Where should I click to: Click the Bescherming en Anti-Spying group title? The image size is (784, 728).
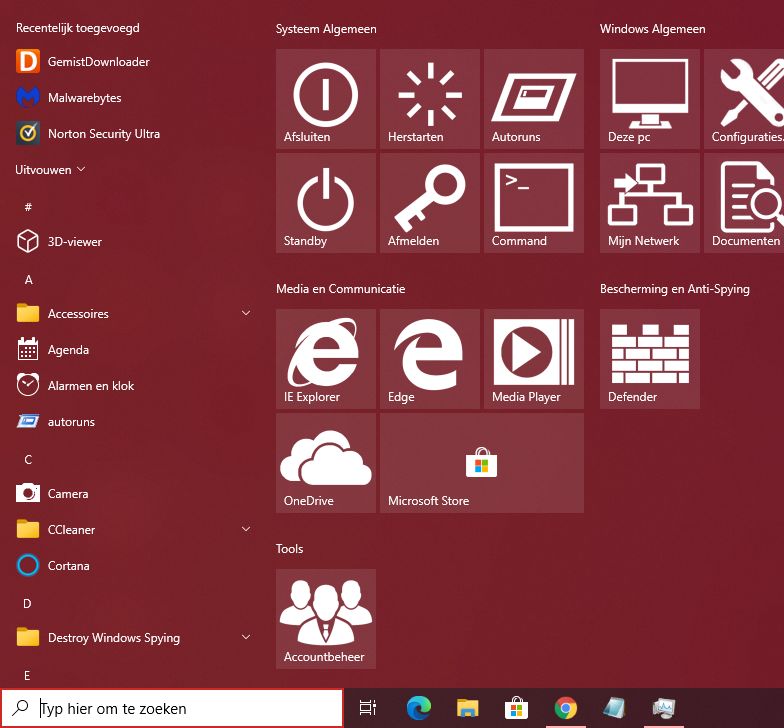(674, 289)
